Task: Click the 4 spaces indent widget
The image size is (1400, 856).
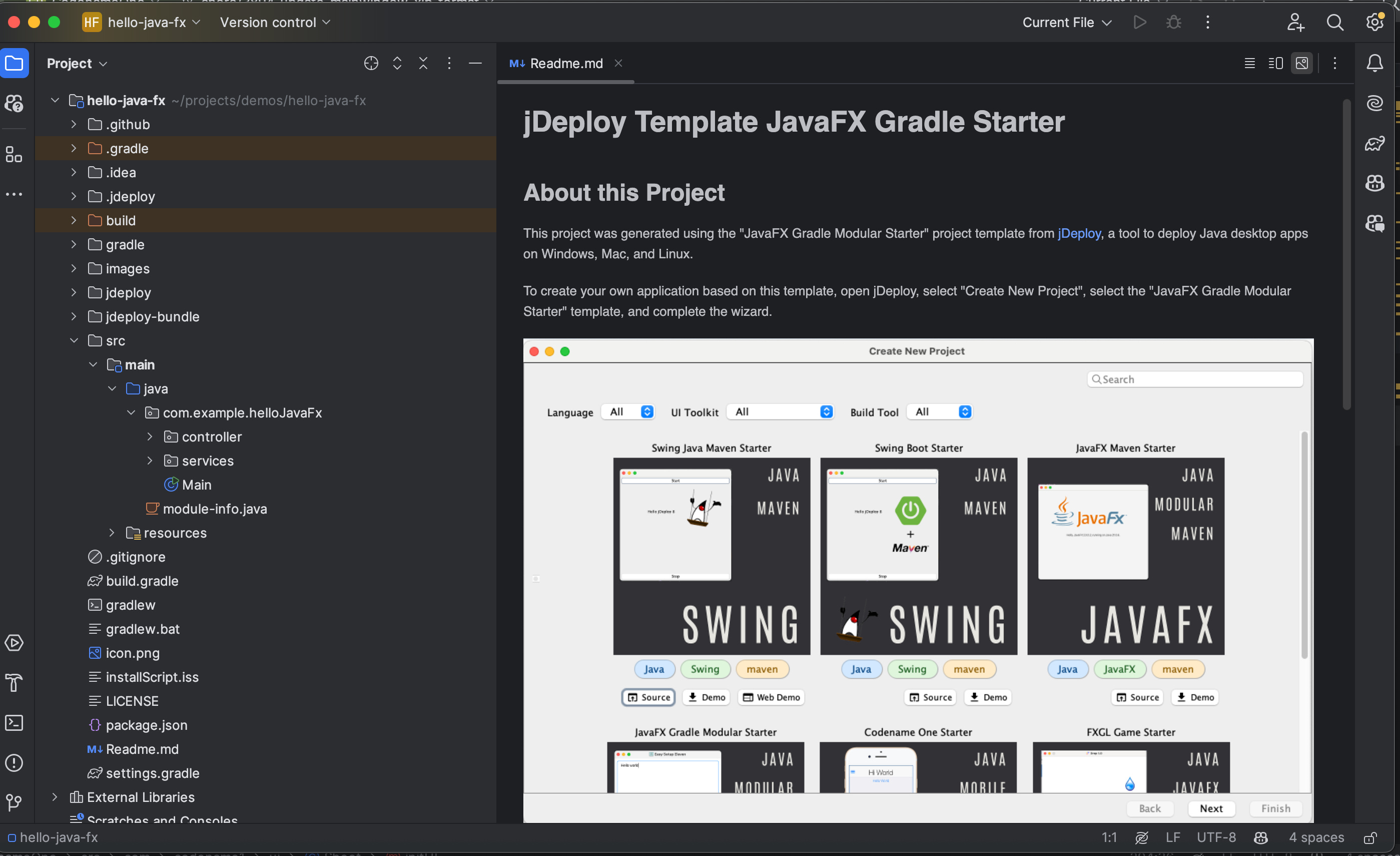Action: click(x=1316, y=837)
